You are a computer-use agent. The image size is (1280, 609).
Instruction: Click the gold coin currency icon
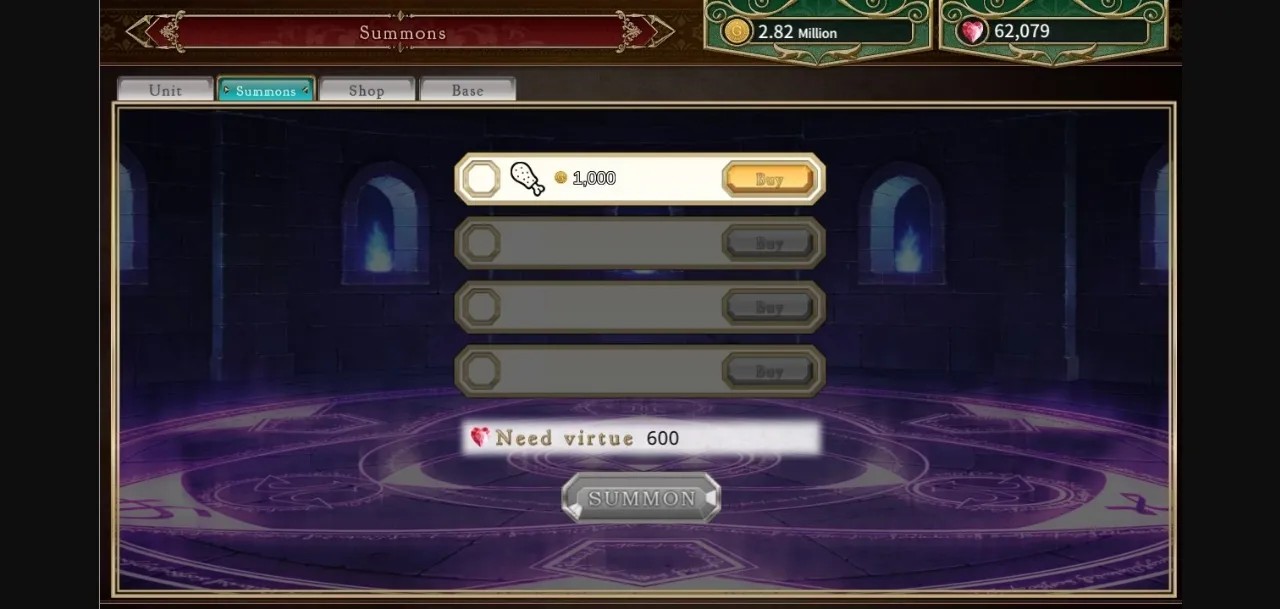click(736, 31)
